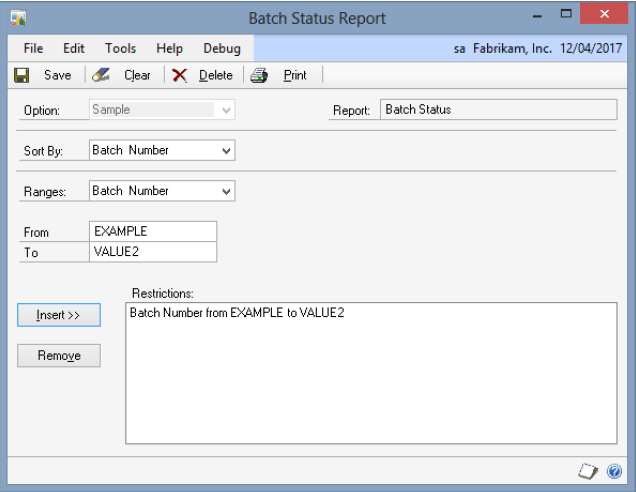Expand the Sort By dropdown
This screenshot has height=492, width=636.
pyautogui.click(x=226, y=151)
